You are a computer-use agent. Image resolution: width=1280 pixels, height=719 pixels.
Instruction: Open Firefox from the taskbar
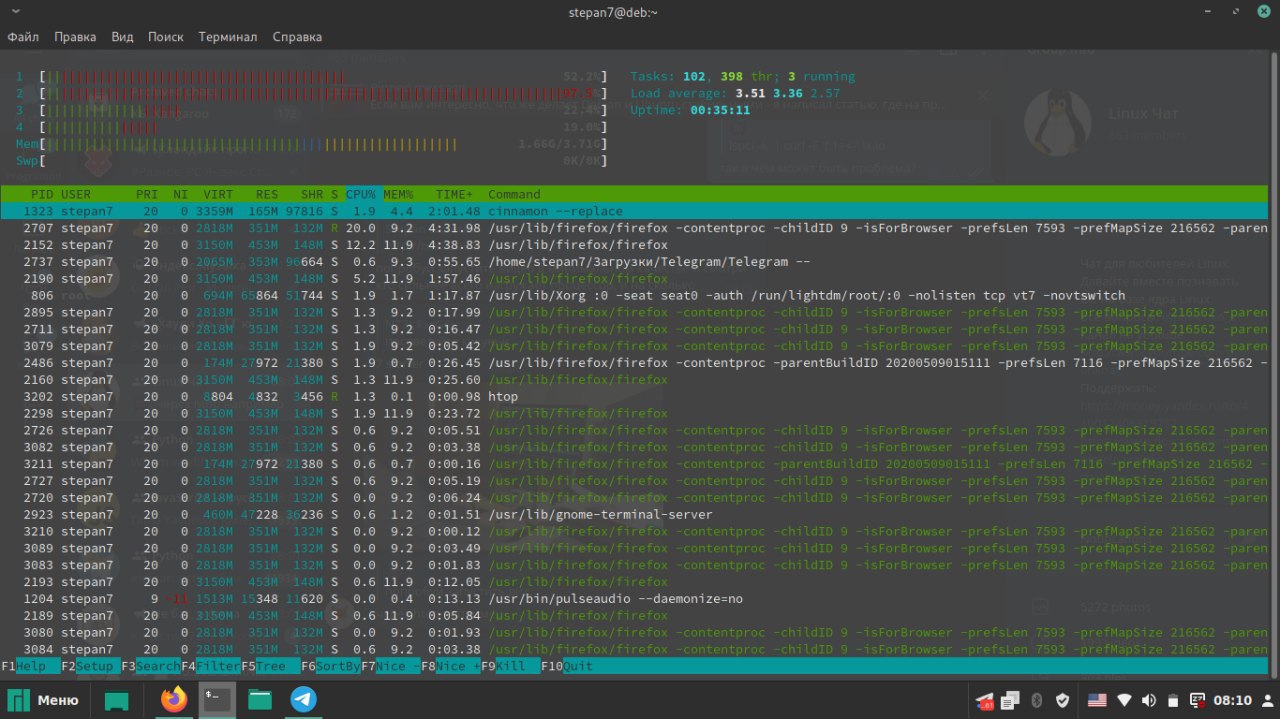[x=174, y=700]
